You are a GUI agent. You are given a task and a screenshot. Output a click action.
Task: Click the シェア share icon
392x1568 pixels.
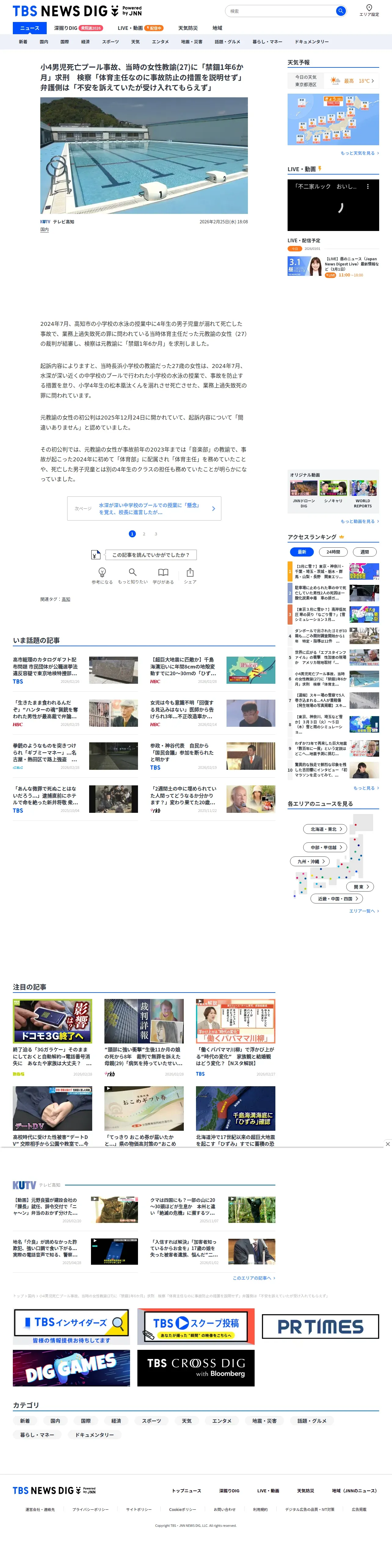[x=191, y=572]
